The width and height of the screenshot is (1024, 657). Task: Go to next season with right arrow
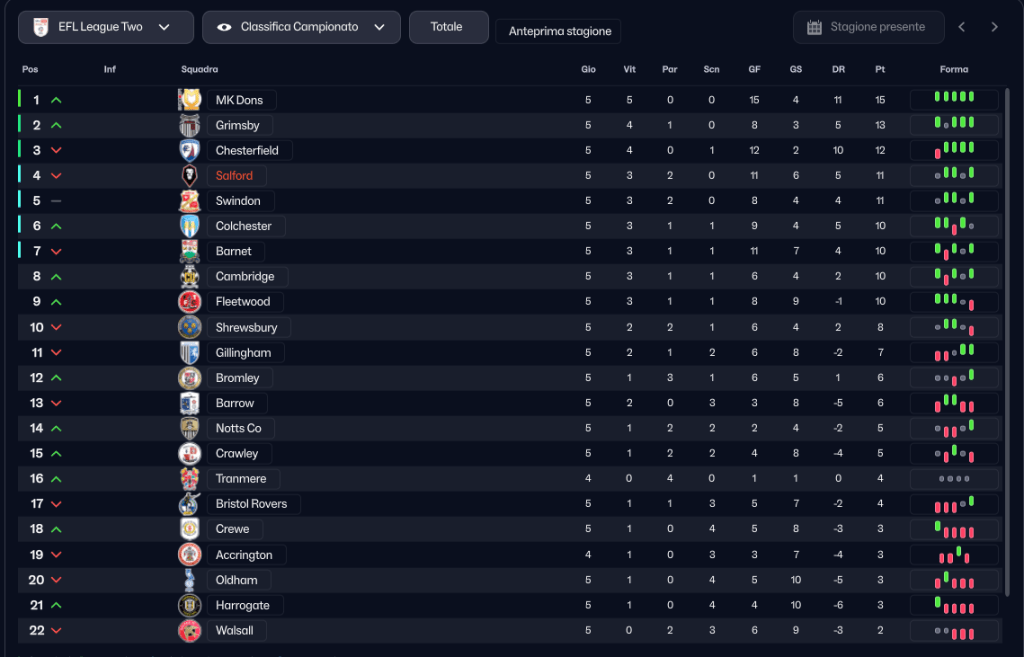(994, 27)
